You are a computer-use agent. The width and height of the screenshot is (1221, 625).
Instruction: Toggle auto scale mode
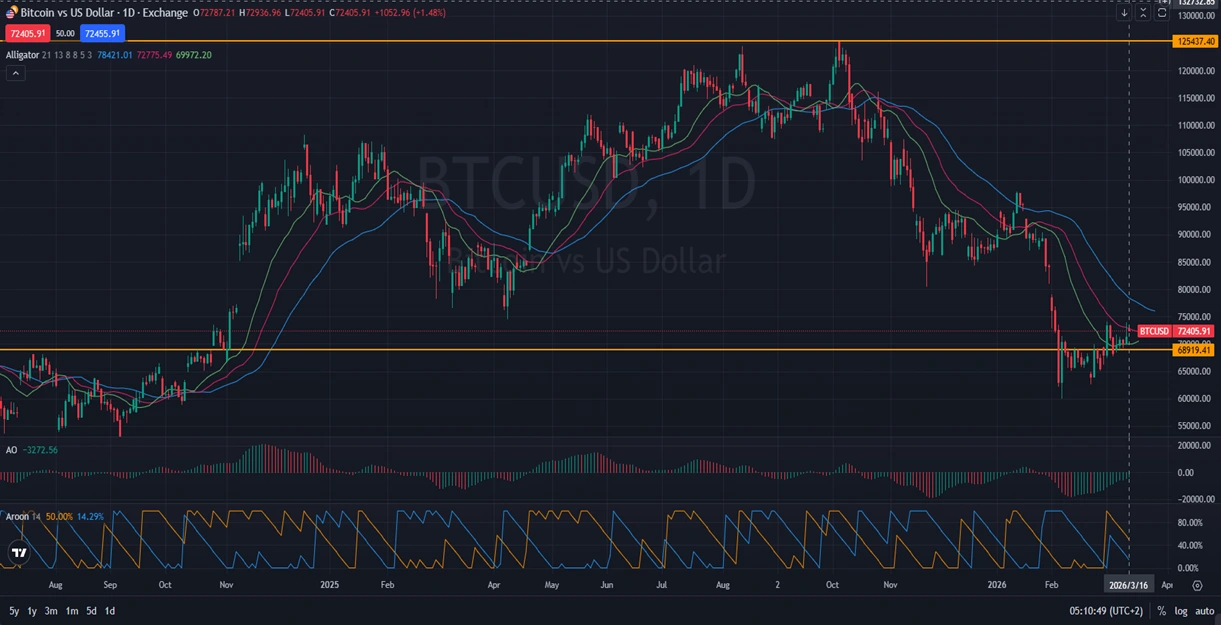point(1204,611)
